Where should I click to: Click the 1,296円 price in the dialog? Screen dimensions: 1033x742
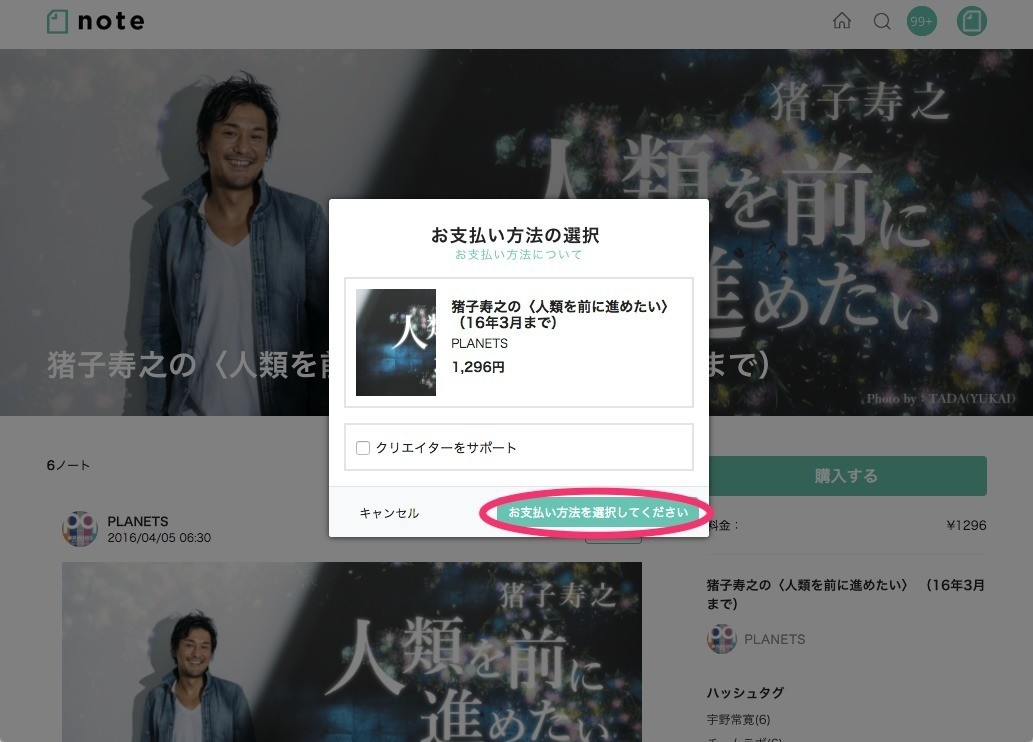click(x=478, y=367)
